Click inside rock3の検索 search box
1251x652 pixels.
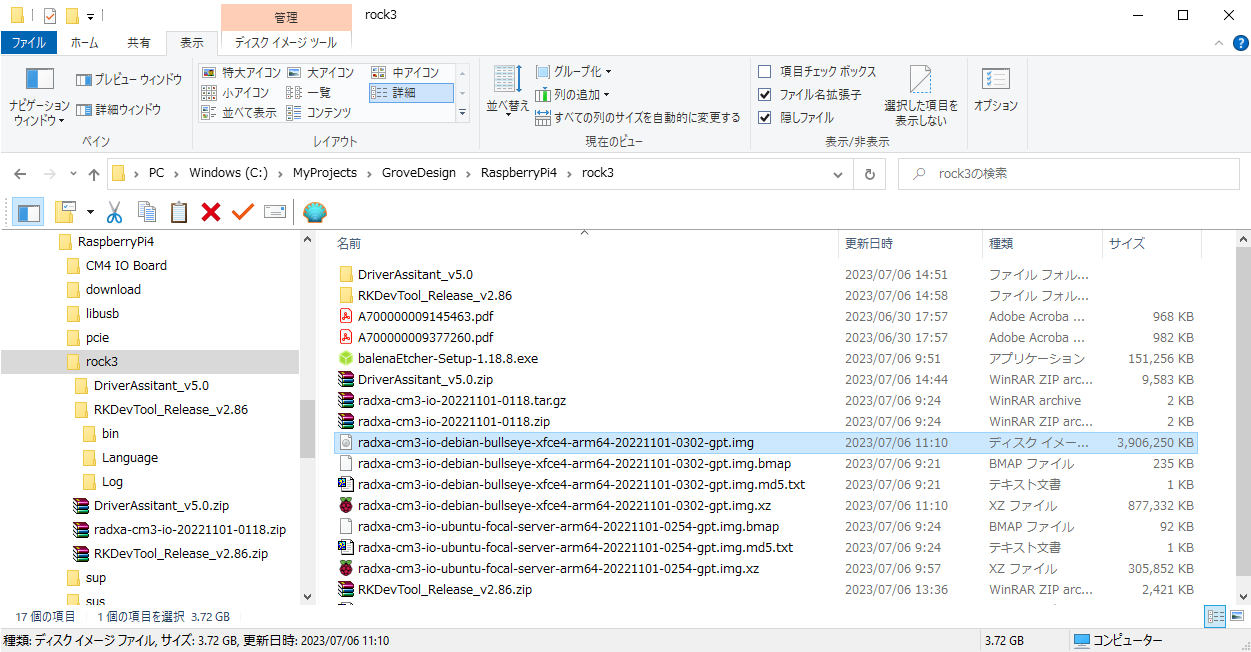click(1070, 174)
